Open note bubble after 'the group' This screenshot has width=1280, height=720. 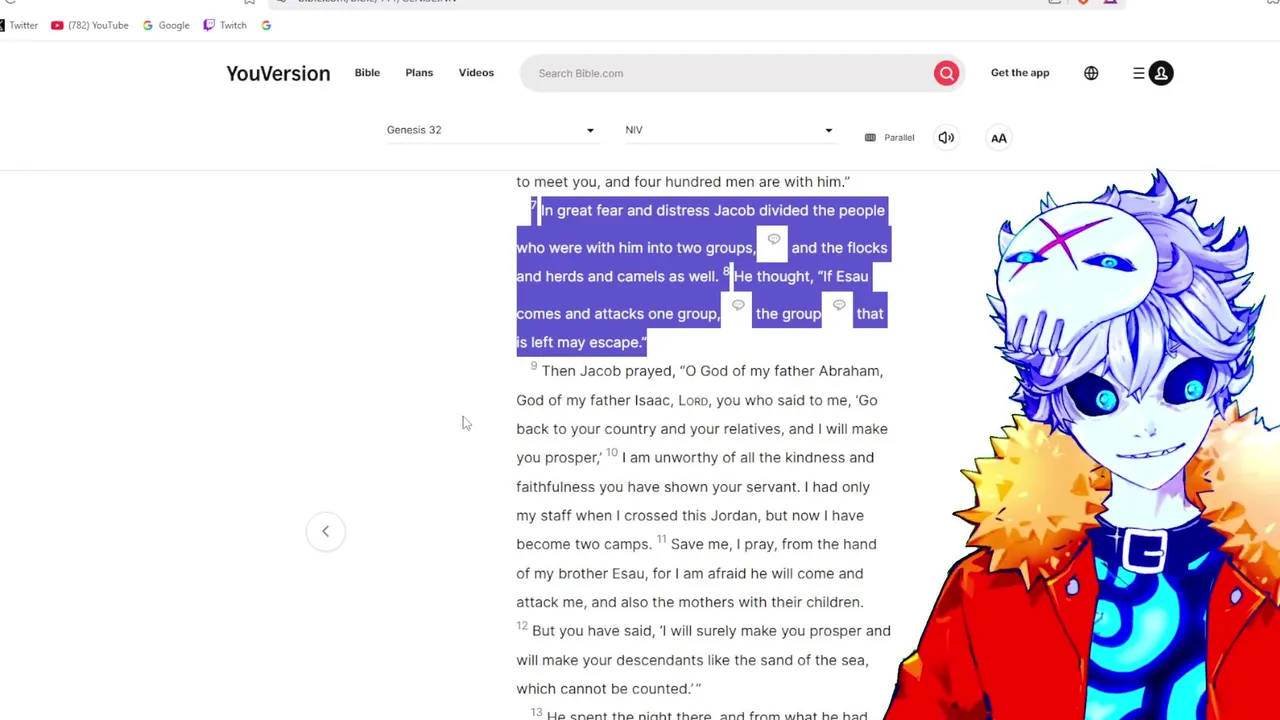pos(839,306)
